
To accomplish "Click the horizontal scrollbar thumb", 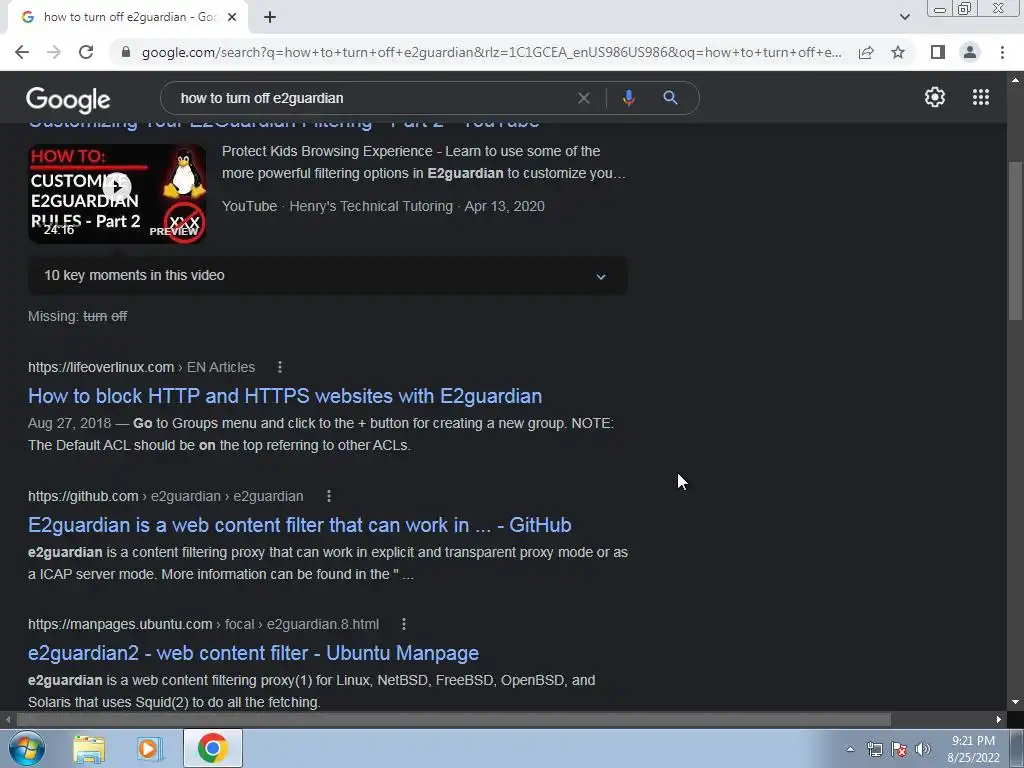I will [453, 720].
